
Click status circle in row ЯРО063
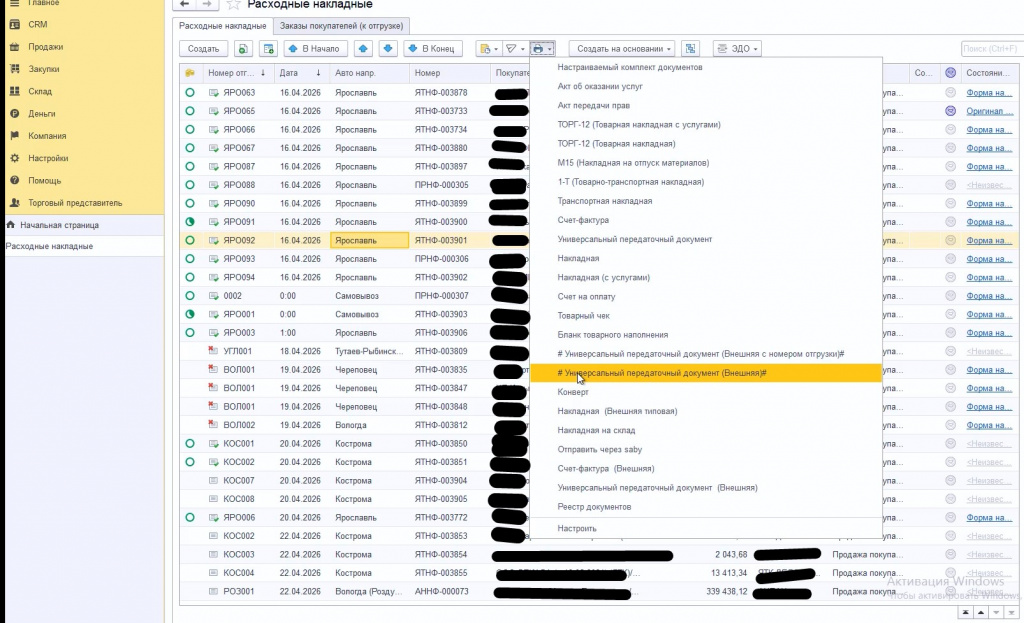point(190,92)
